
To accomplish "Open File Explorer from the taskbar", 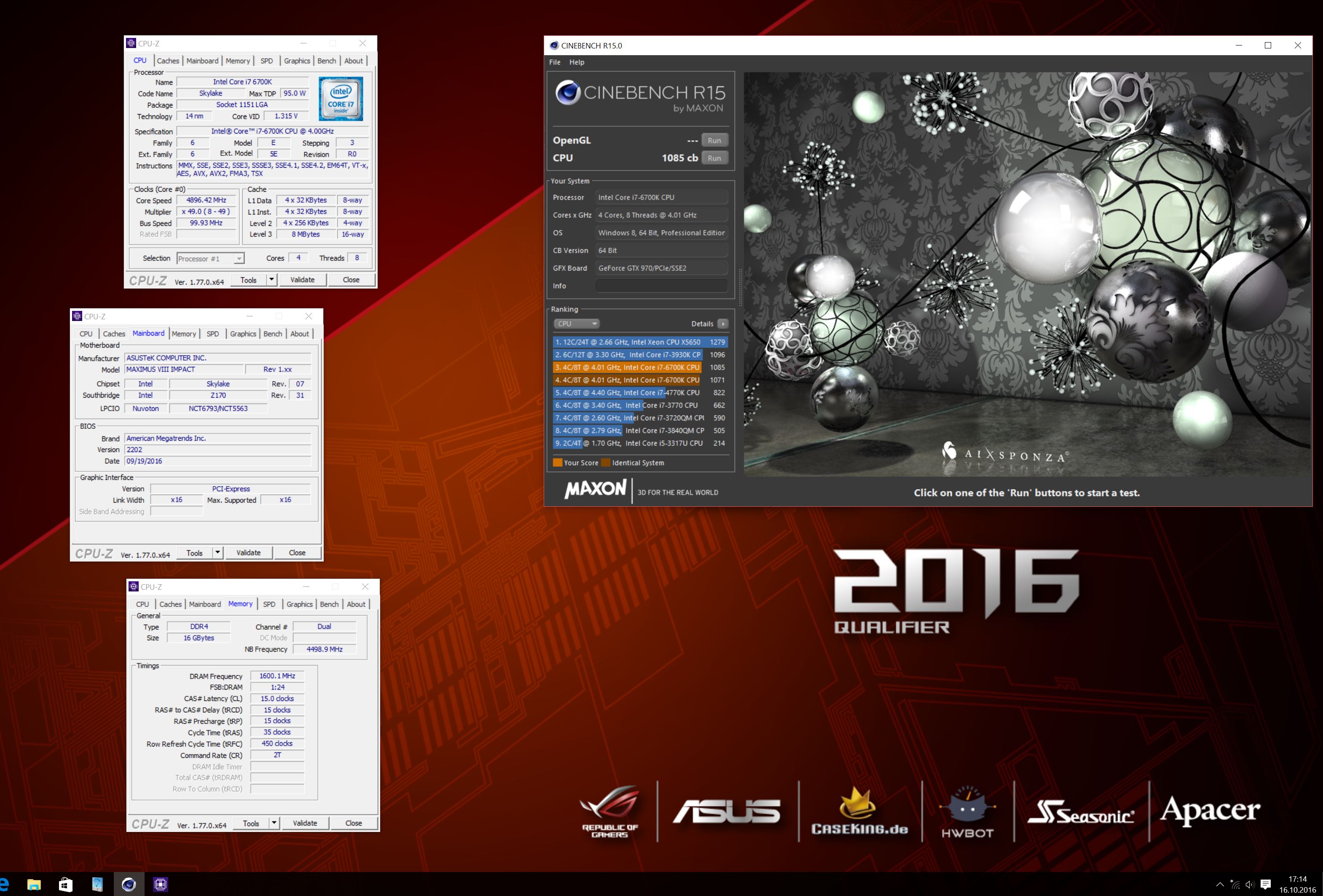I will click(x=34, y=884).
